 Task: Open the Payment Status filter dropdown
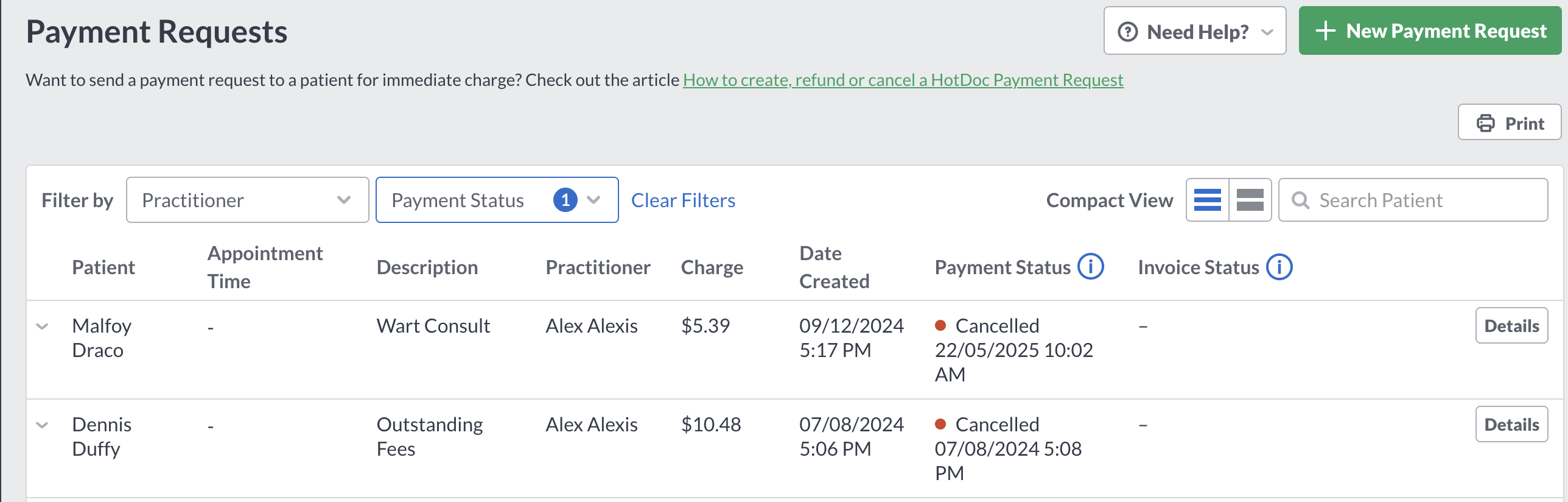tap(497, 200)
